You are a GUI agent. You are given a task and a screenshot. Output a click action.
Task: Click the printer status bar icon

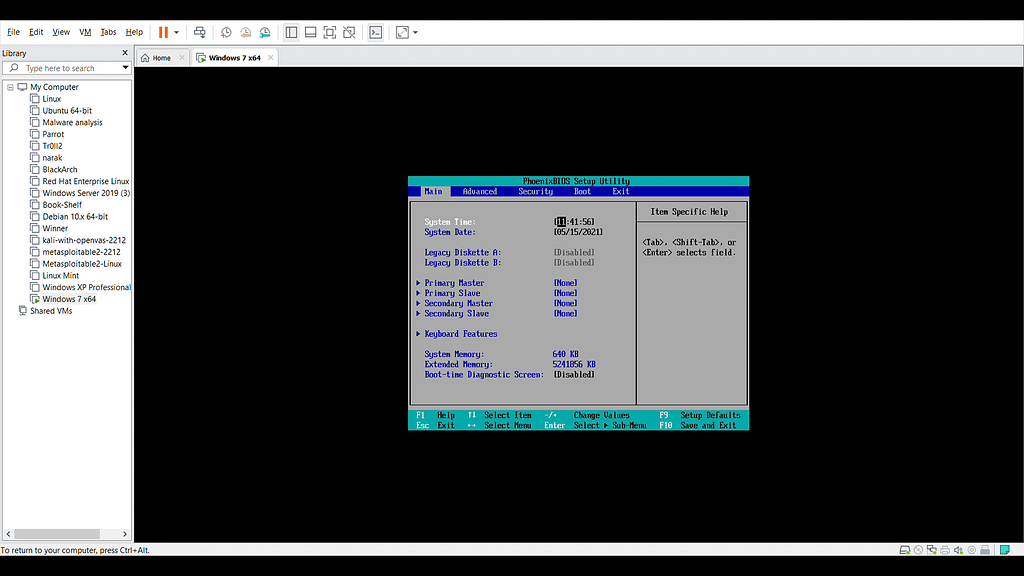[x=945, y=550]
